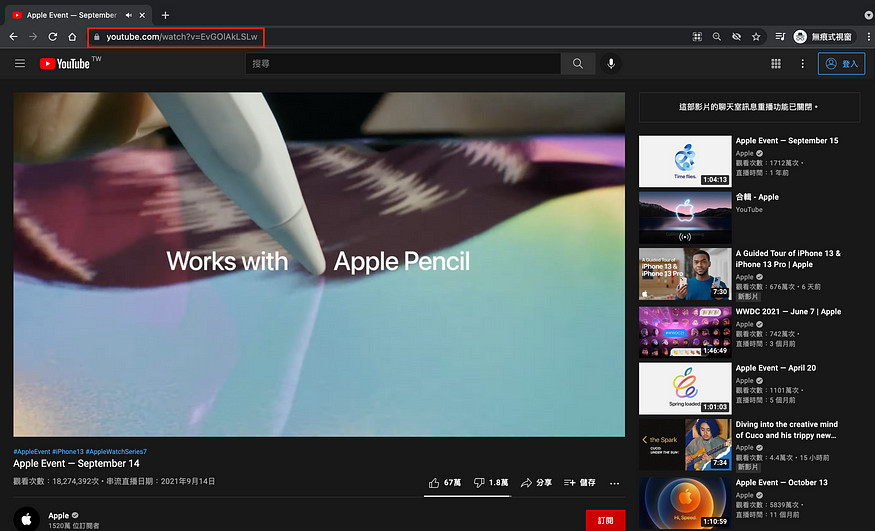Open the #iPhone13 hashtag link

(x=68, y=452)
